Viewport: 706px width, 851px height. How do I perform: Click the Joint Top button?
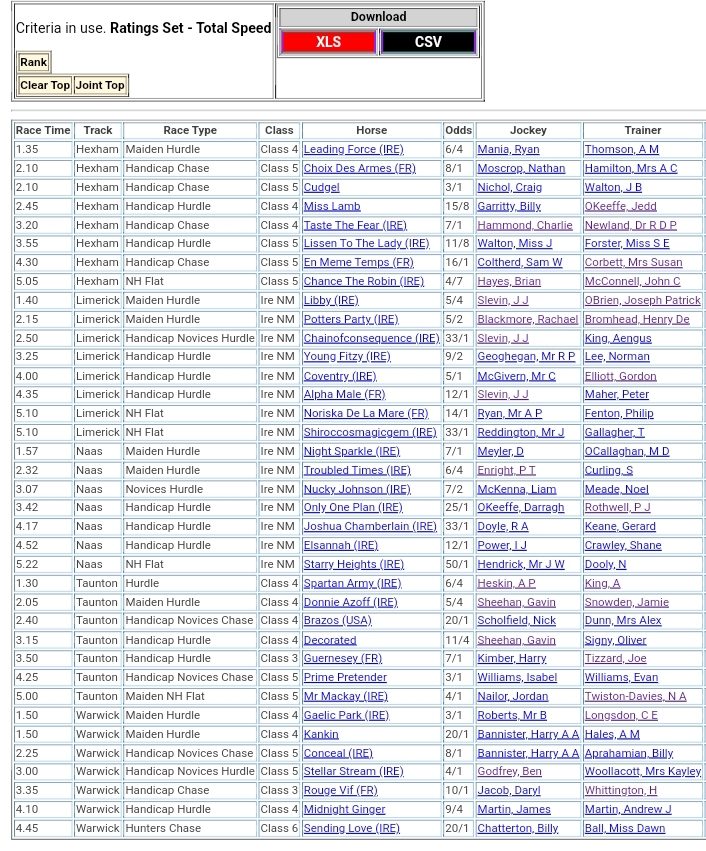point(100,85)
